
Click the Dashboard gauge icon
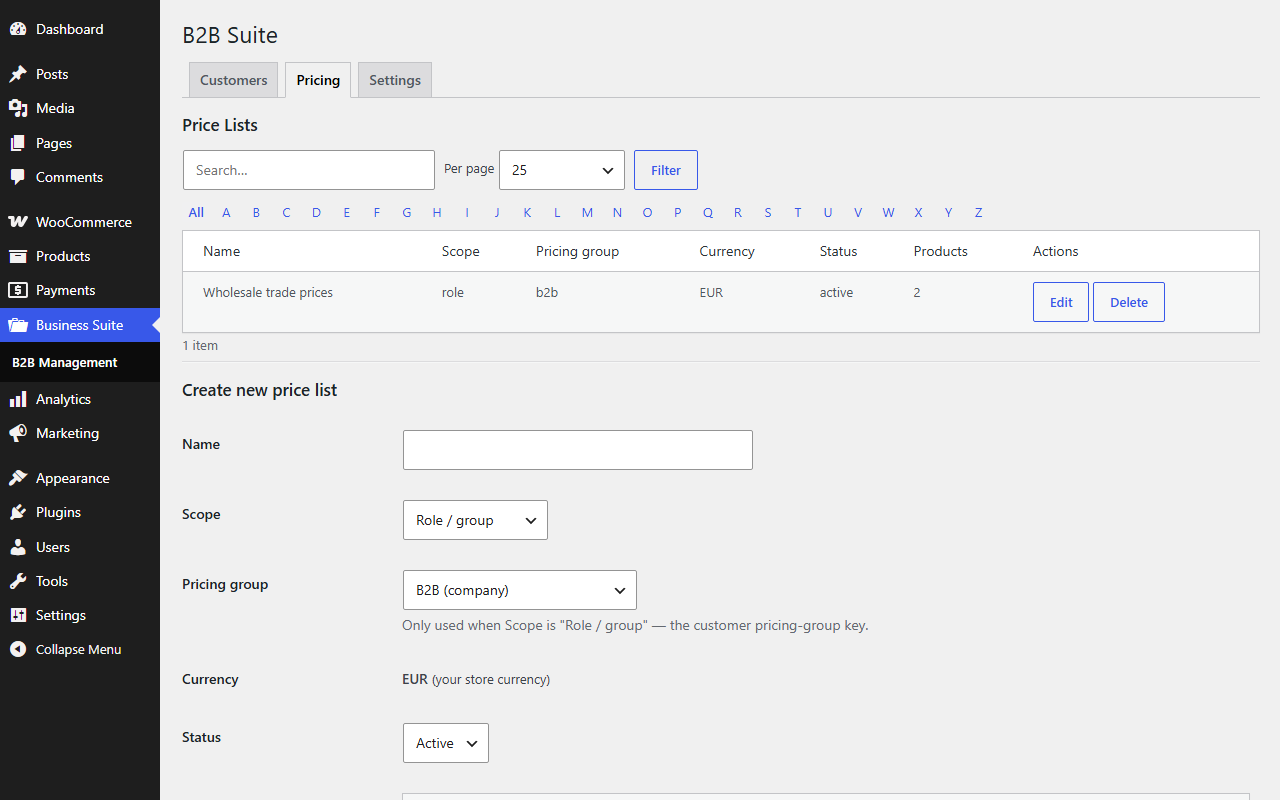click(18, 29)
